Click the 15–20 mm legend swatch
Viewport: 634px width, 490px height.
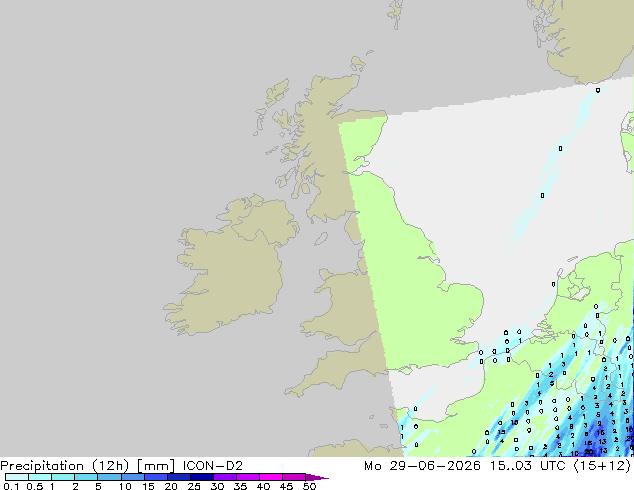tap(156, 477)
